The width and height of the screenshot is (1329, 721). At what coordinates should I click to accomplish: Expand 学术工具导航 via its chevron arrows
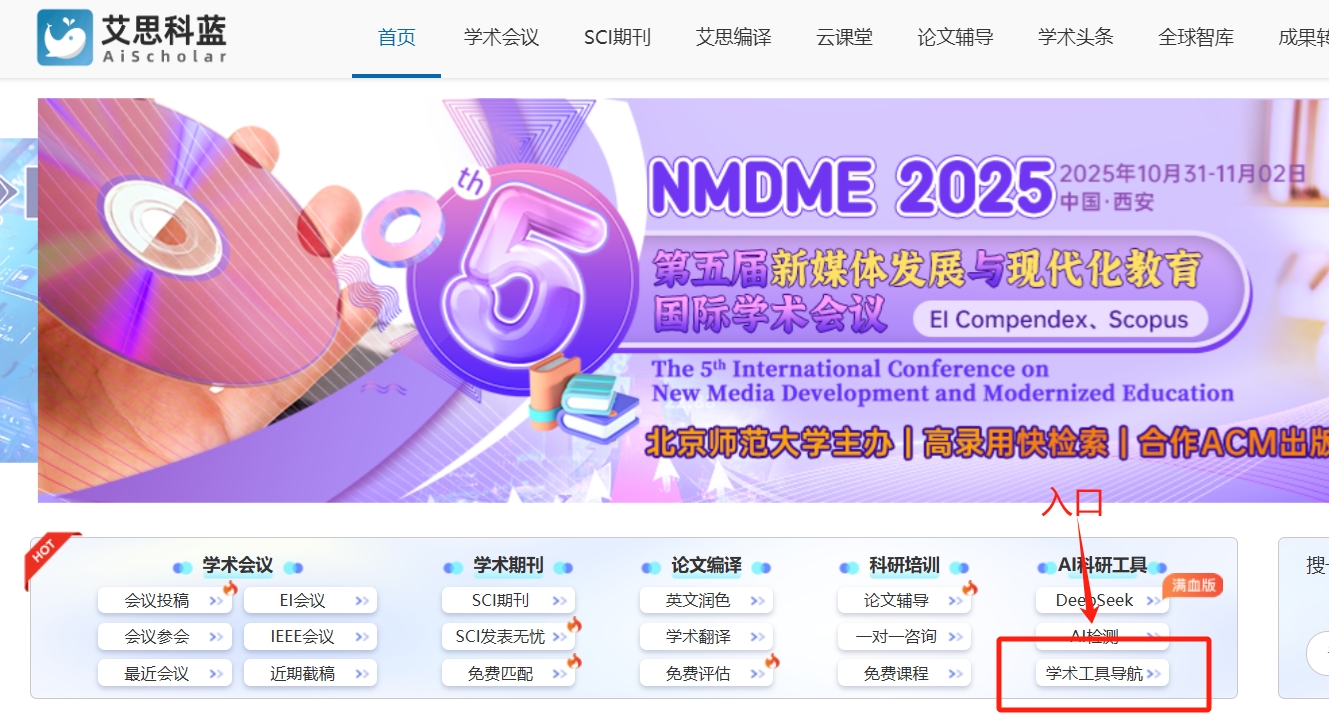(1154, 673)
